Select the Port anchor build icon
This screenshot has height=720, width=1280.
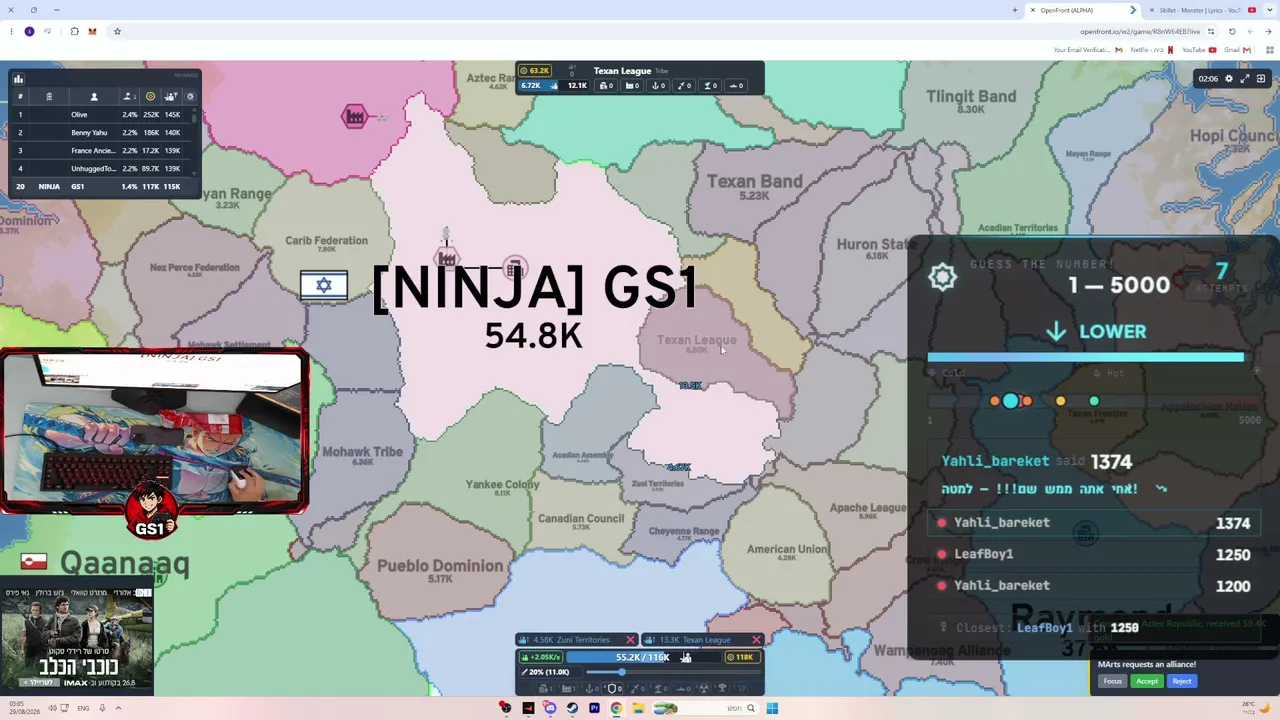pos(589,688)
